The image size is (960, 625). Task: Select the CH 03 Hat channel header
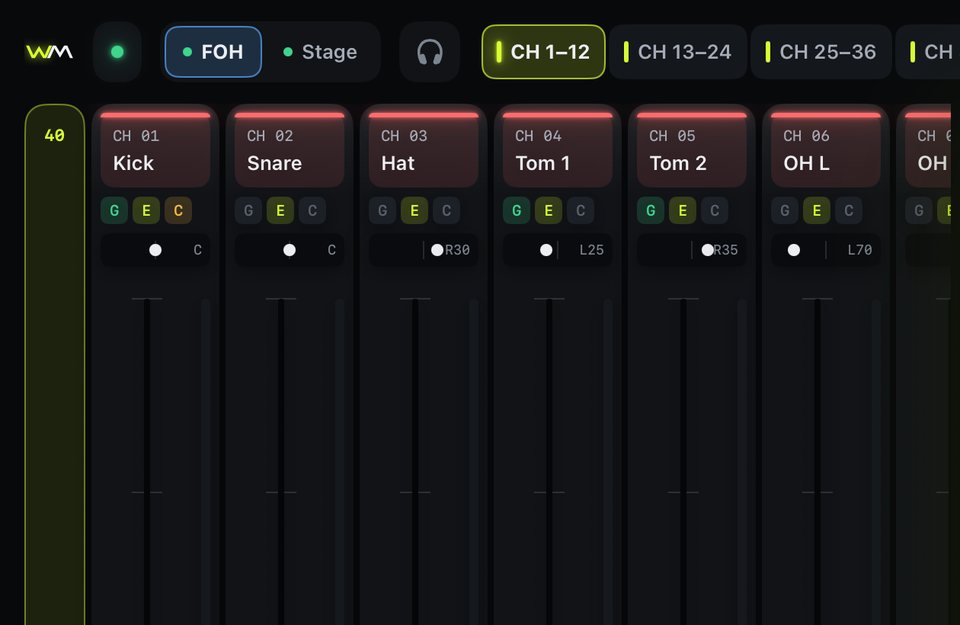(x=424, y=150)
